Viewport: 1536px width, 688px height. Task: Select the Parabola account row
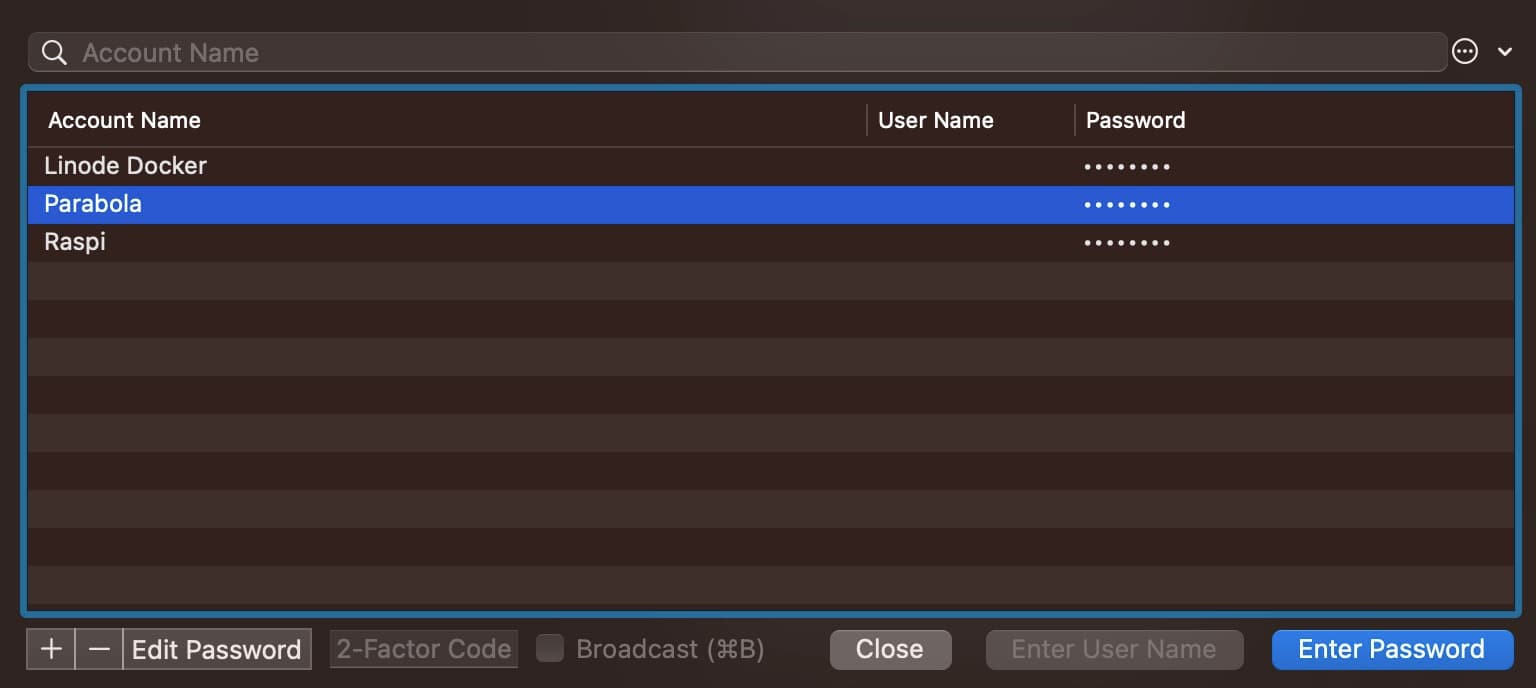[x=770, y=204]
